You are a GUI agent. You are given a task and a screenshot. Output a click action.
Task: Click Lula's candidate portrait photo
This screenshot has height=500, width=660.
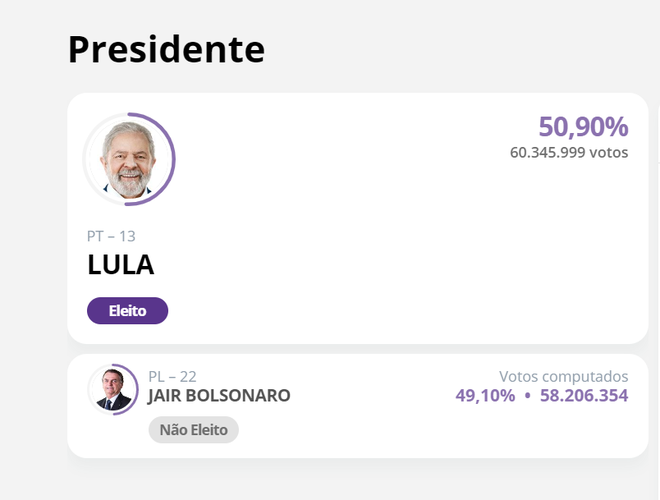coord(129,160)
